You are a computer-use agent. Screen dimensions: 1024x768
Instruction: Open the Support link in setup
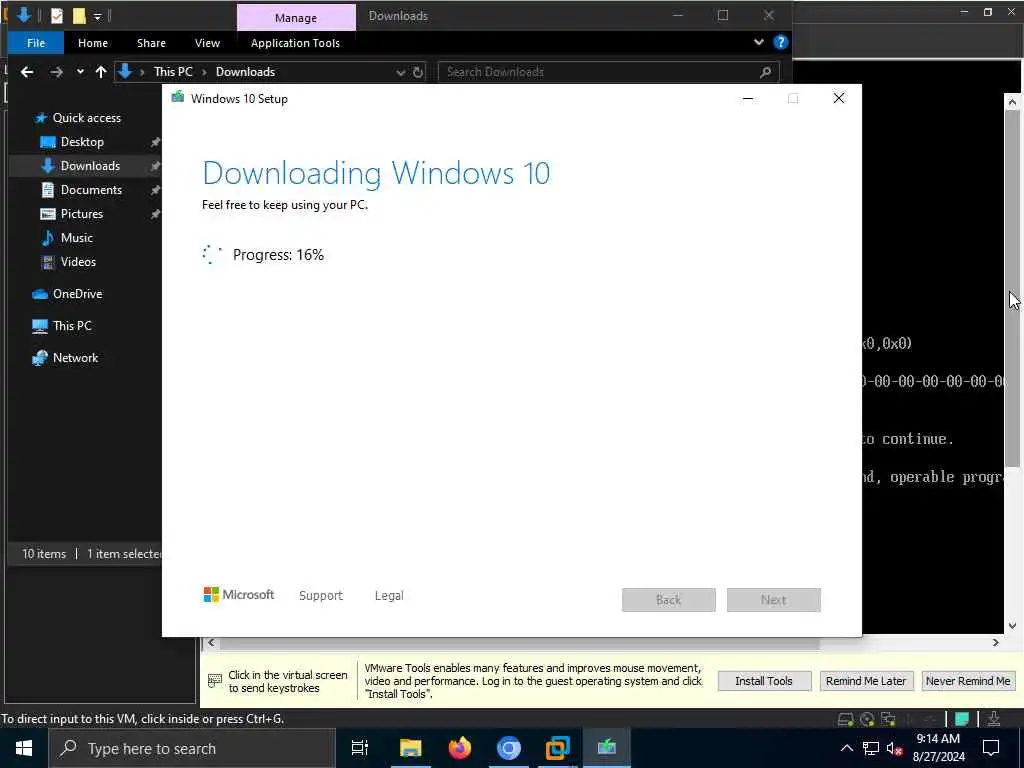tap(321, 596)
